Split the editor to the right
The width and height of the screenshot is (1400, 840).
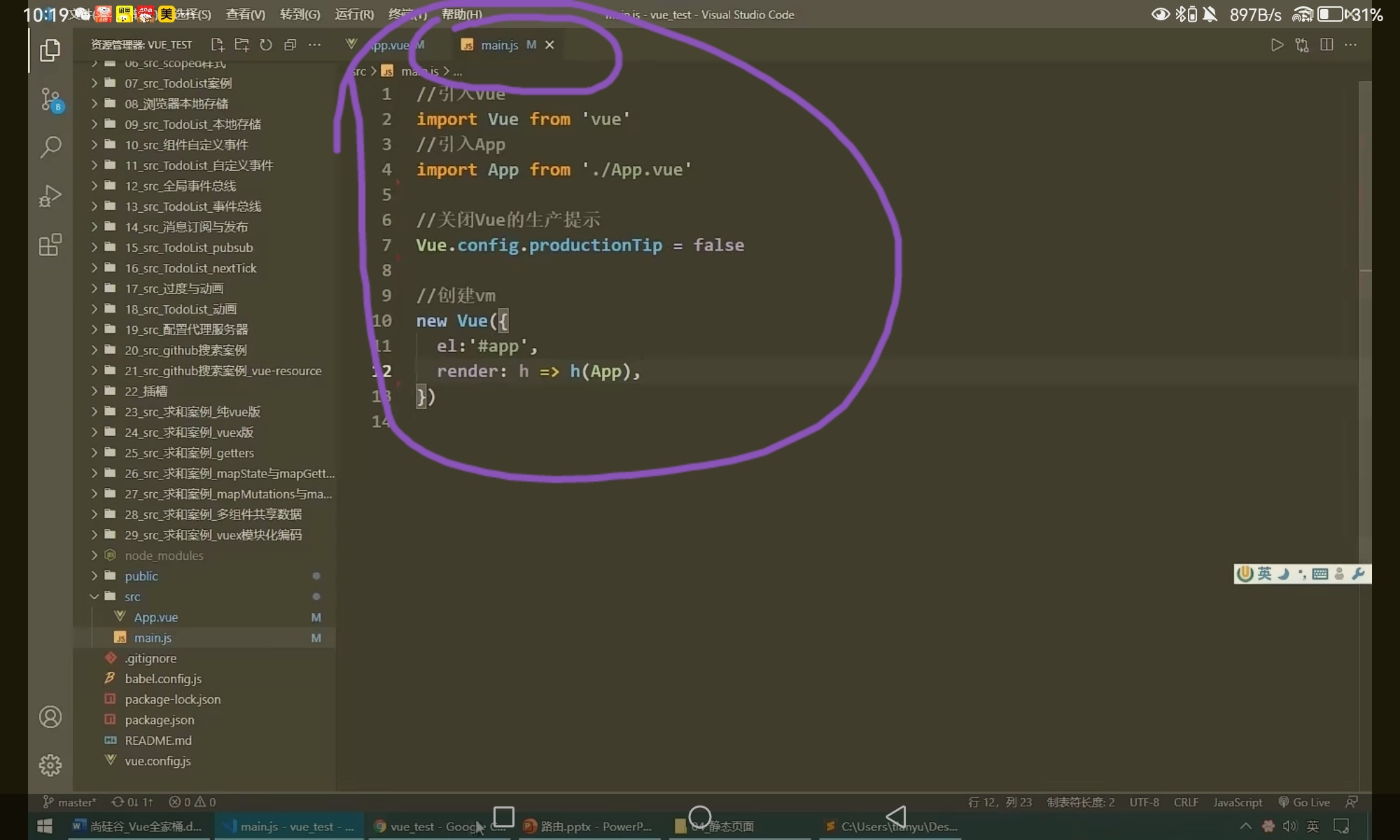click(1326, 45)
